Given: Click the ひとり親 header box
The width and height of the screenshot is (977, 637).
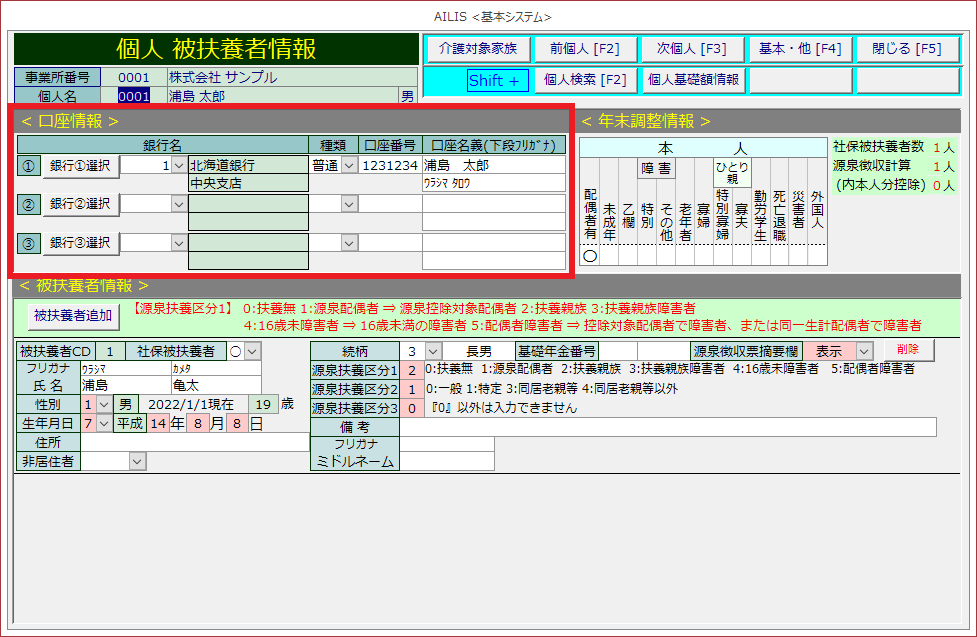Looking at the screenshot, I should (731, 173).
